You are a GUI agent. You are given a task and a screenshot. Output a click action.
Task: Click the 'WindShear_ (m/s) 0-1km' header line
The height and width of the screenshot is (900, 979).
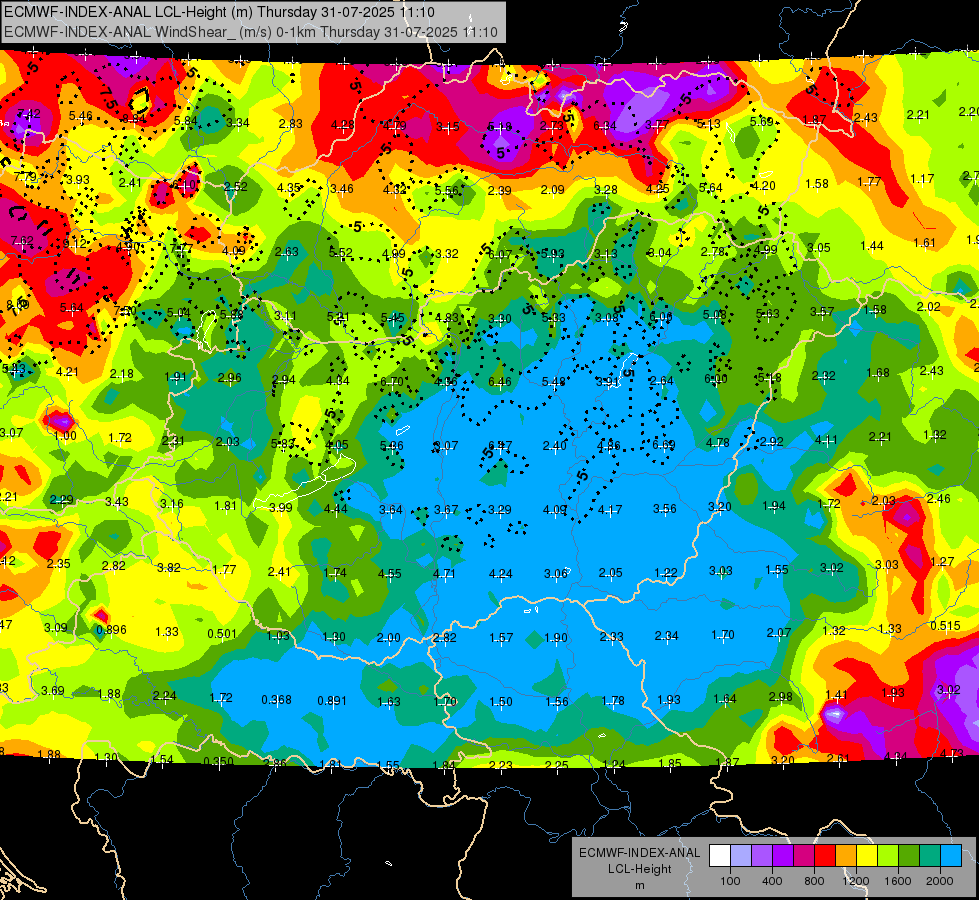coord(251,32)
